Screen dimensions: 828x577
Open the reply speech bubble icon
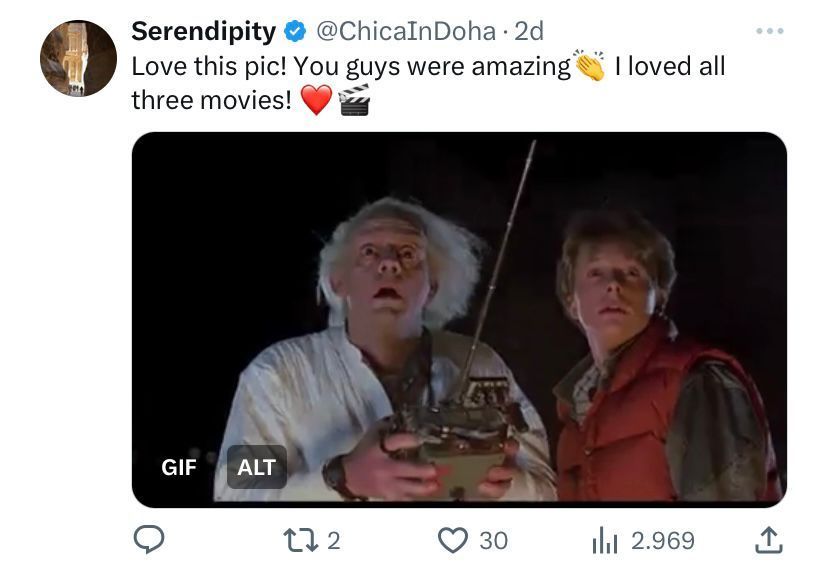coord(149,540)
